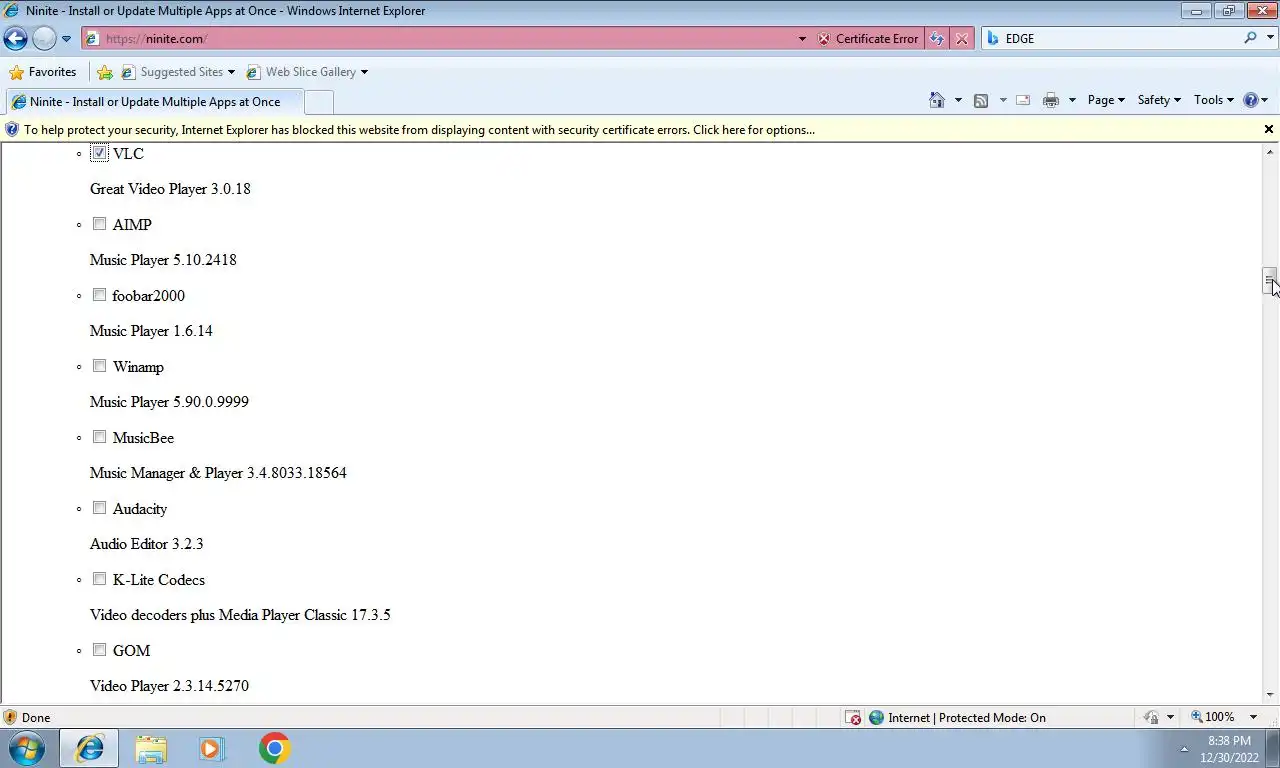
Task: Open the Page menu
Action: coord(1106,100)
